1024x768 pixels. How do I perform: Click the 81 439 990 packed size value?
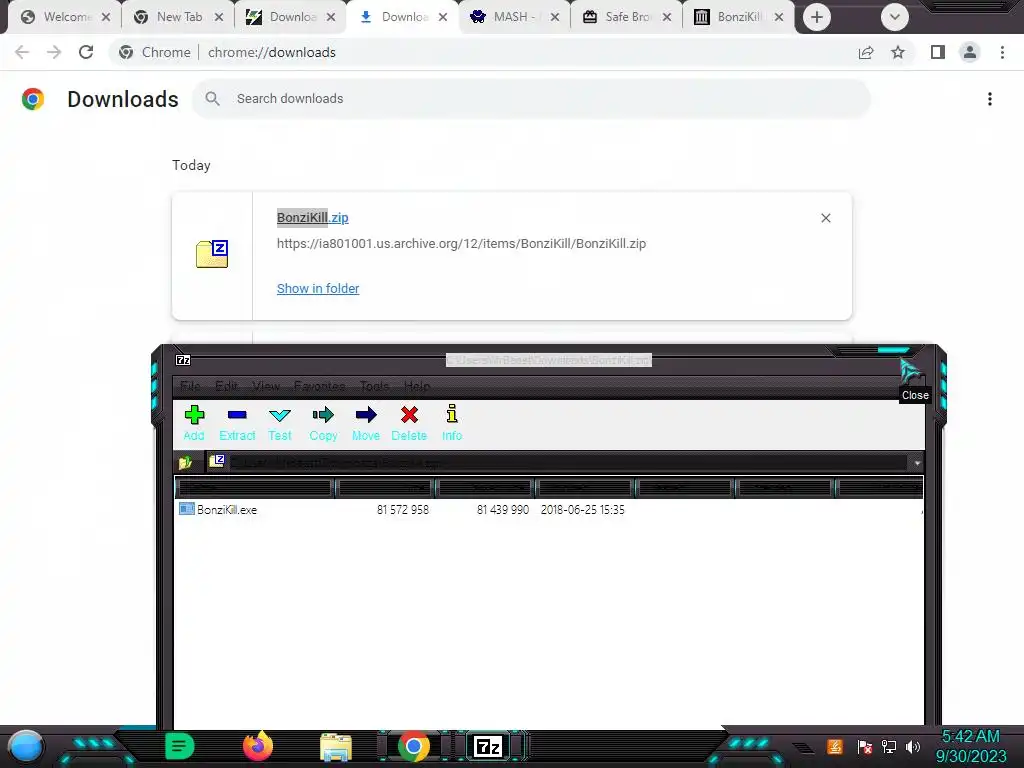coord(503,509)
